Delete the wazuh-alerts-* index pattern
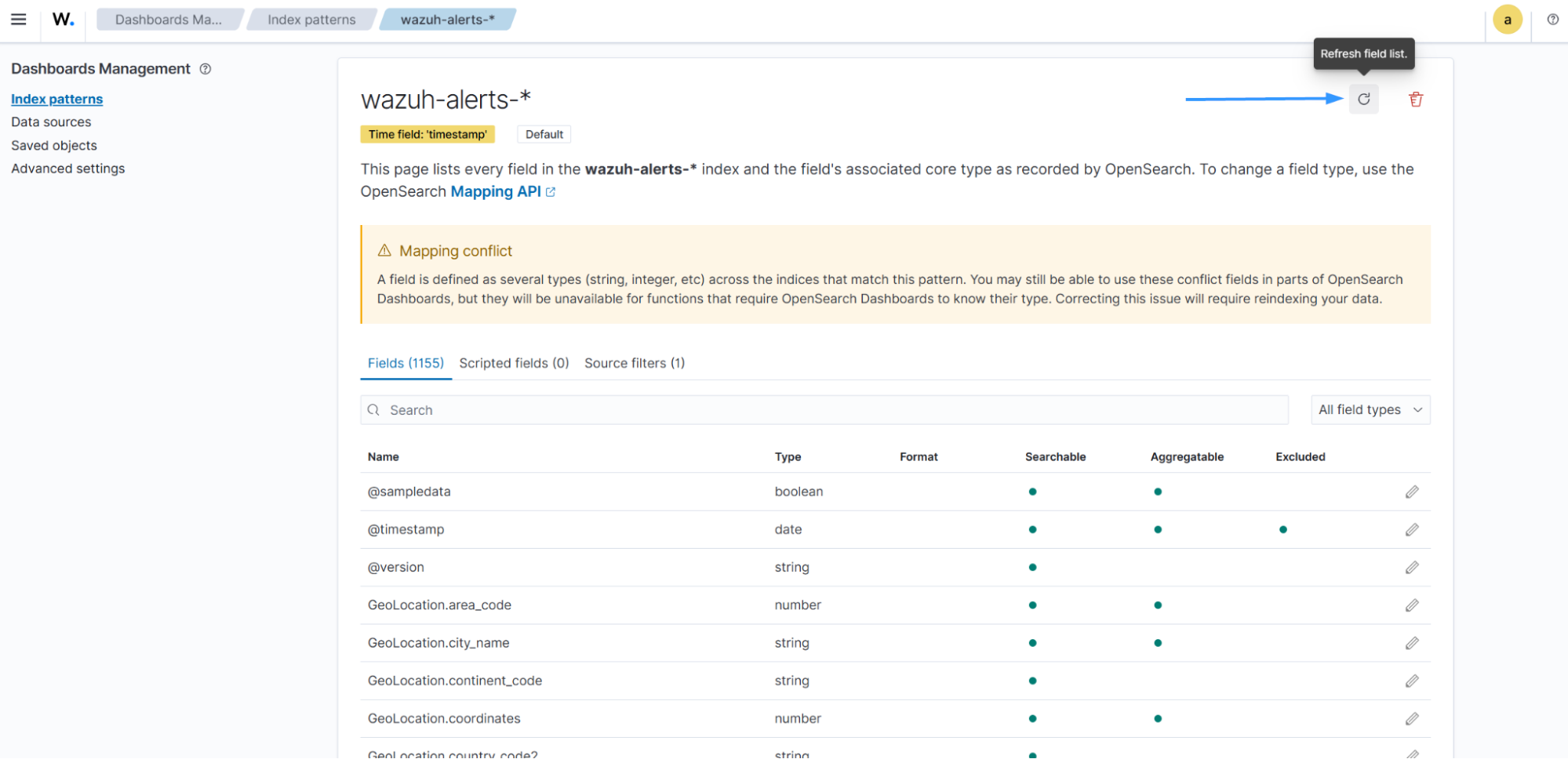This screenshot has height=759, width=1568. [1415, 100]
